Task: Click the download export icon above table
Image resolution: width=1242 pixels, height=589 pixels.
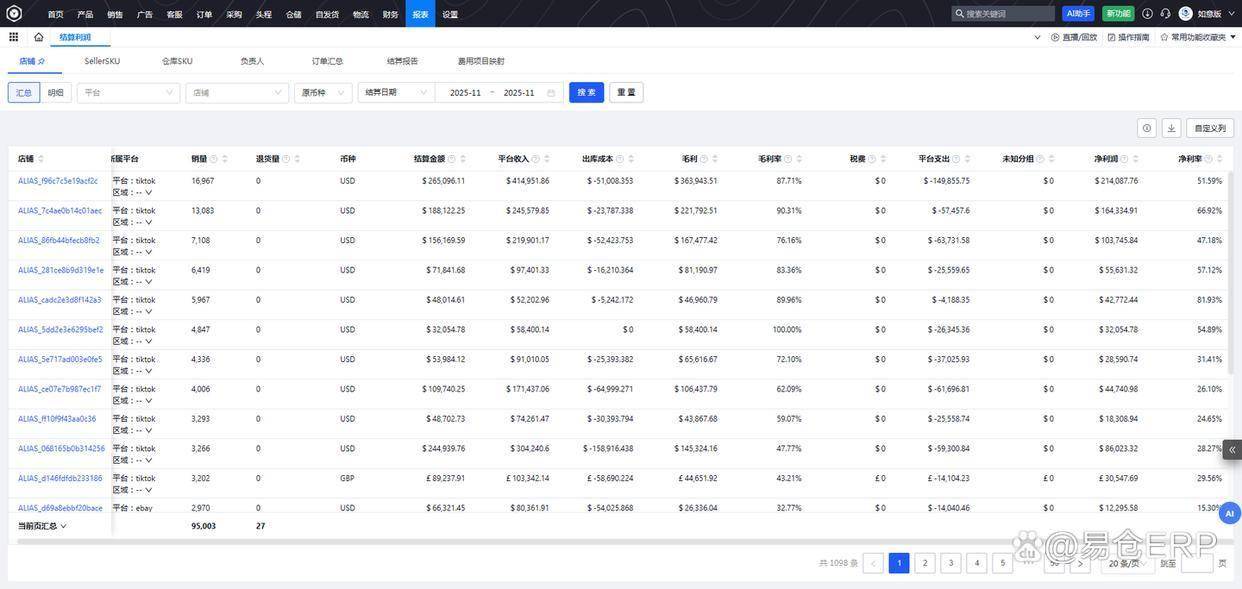Action: tap(1171, 128)
